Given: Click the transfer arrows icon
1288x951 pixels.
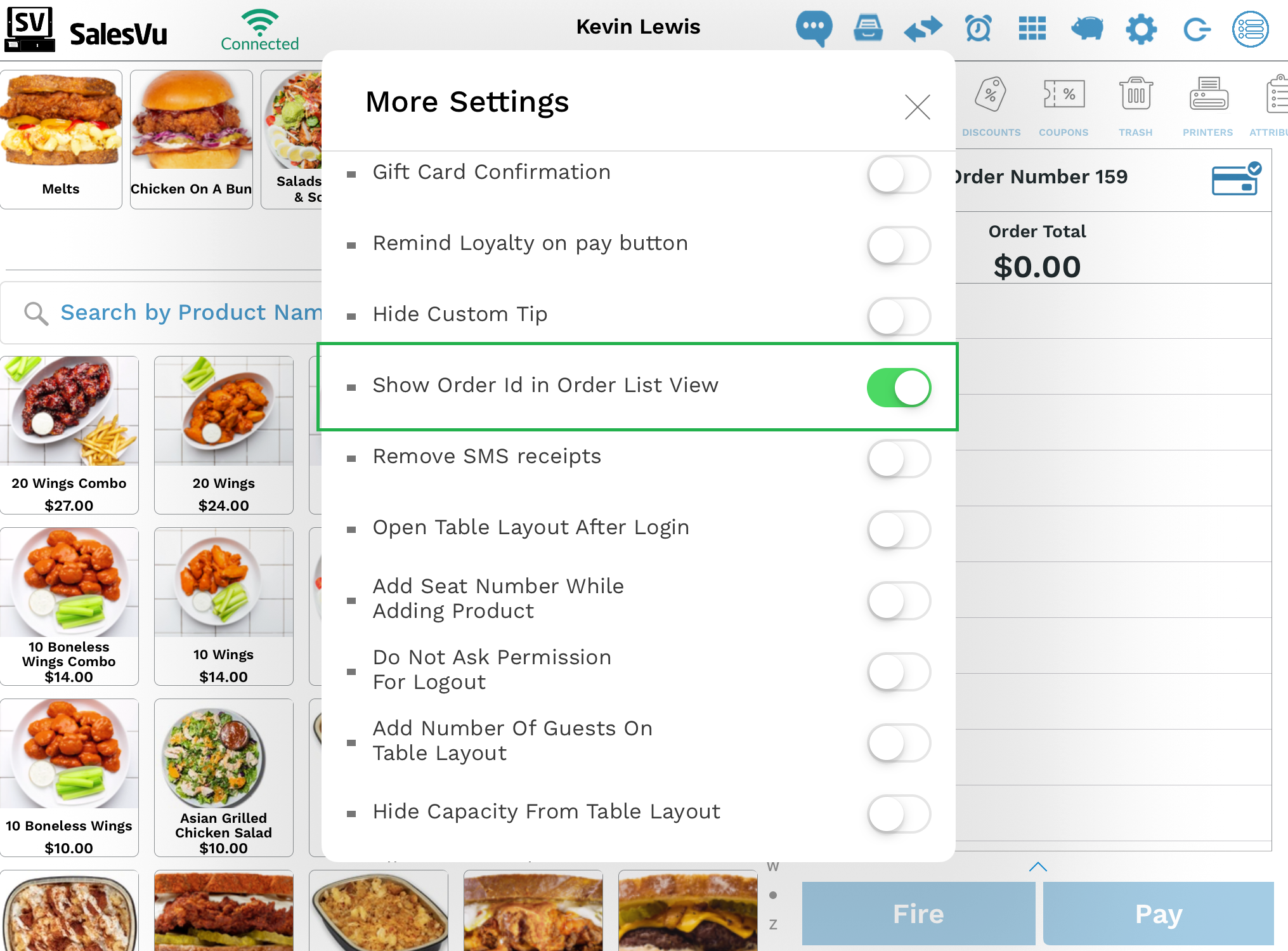Looking at the screenshot, I should pos(923,29).
